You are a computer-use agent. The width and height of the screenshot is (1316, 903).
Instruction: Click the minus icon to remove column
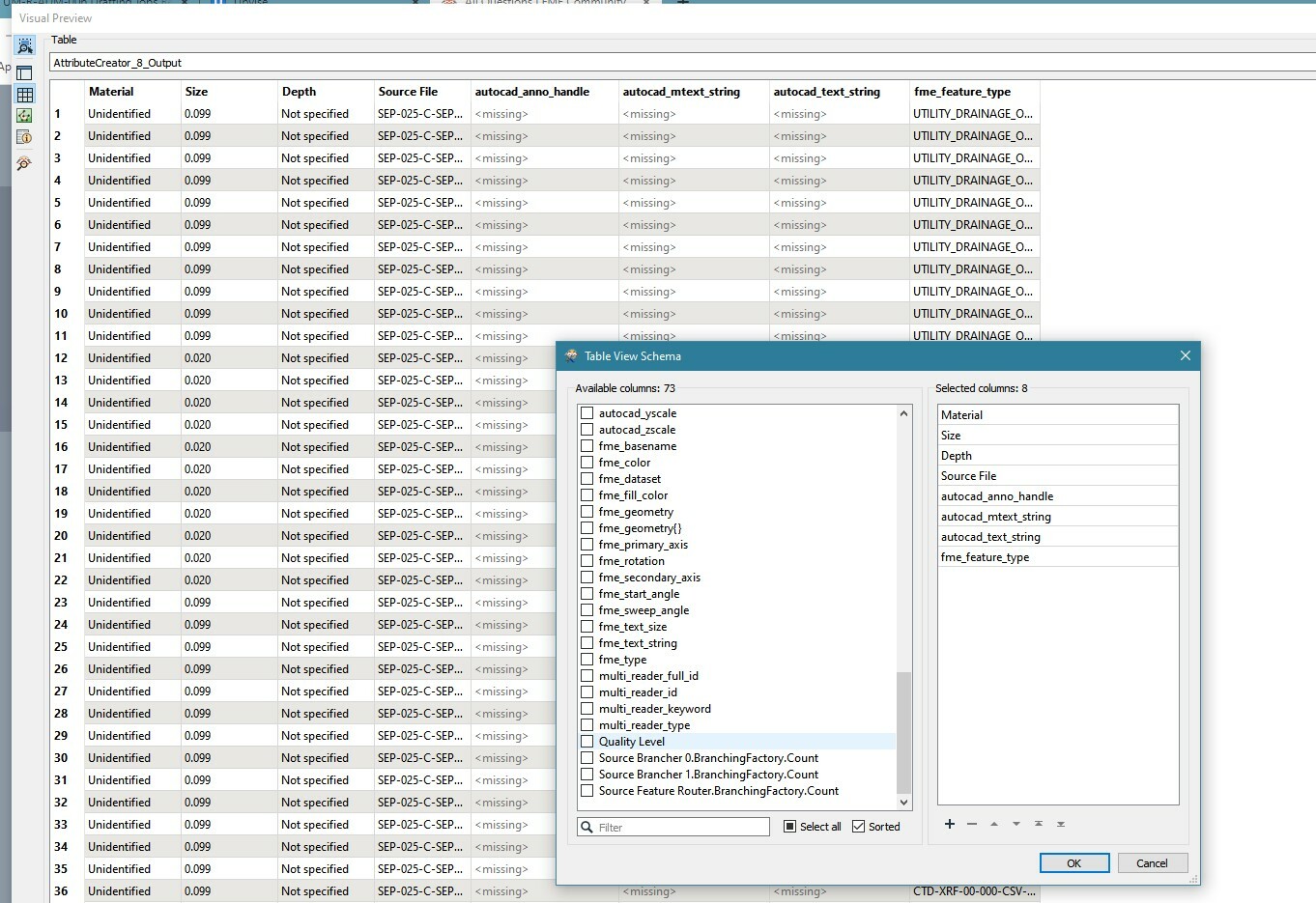972,824
